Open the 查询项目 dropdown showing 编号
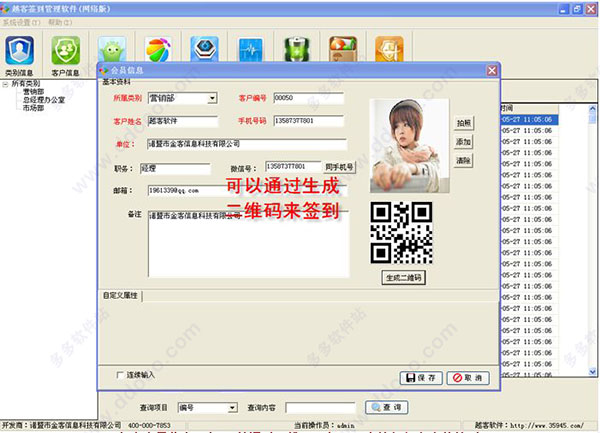 (232, 408)
